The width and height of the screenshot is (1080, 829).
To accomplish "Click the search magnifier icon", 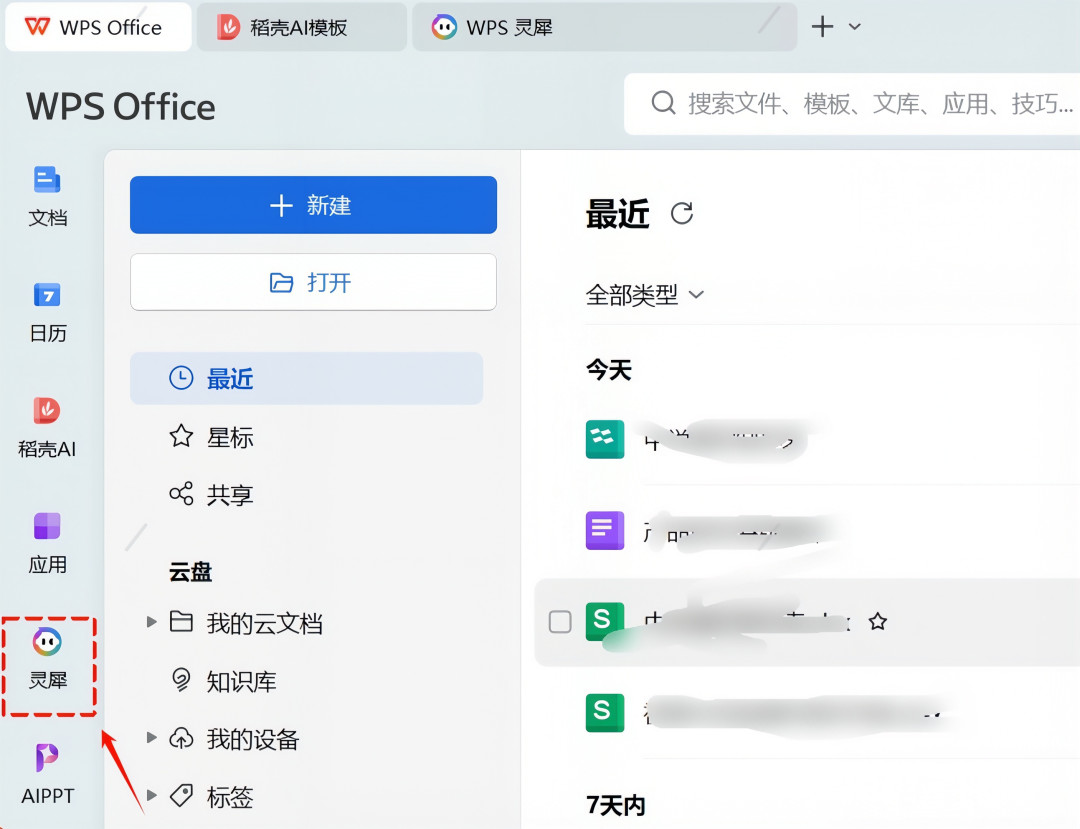I will (x=663, y=103).
